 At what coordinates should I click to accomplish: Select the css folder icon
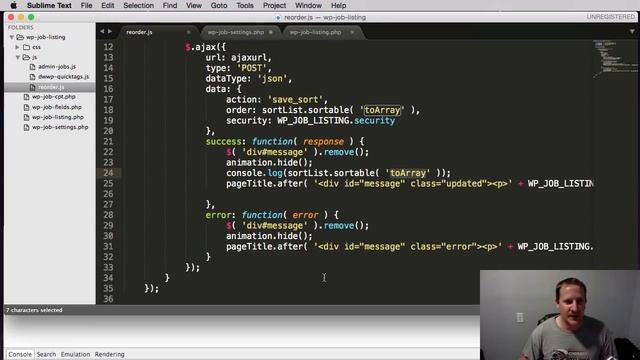pos(27,47)
